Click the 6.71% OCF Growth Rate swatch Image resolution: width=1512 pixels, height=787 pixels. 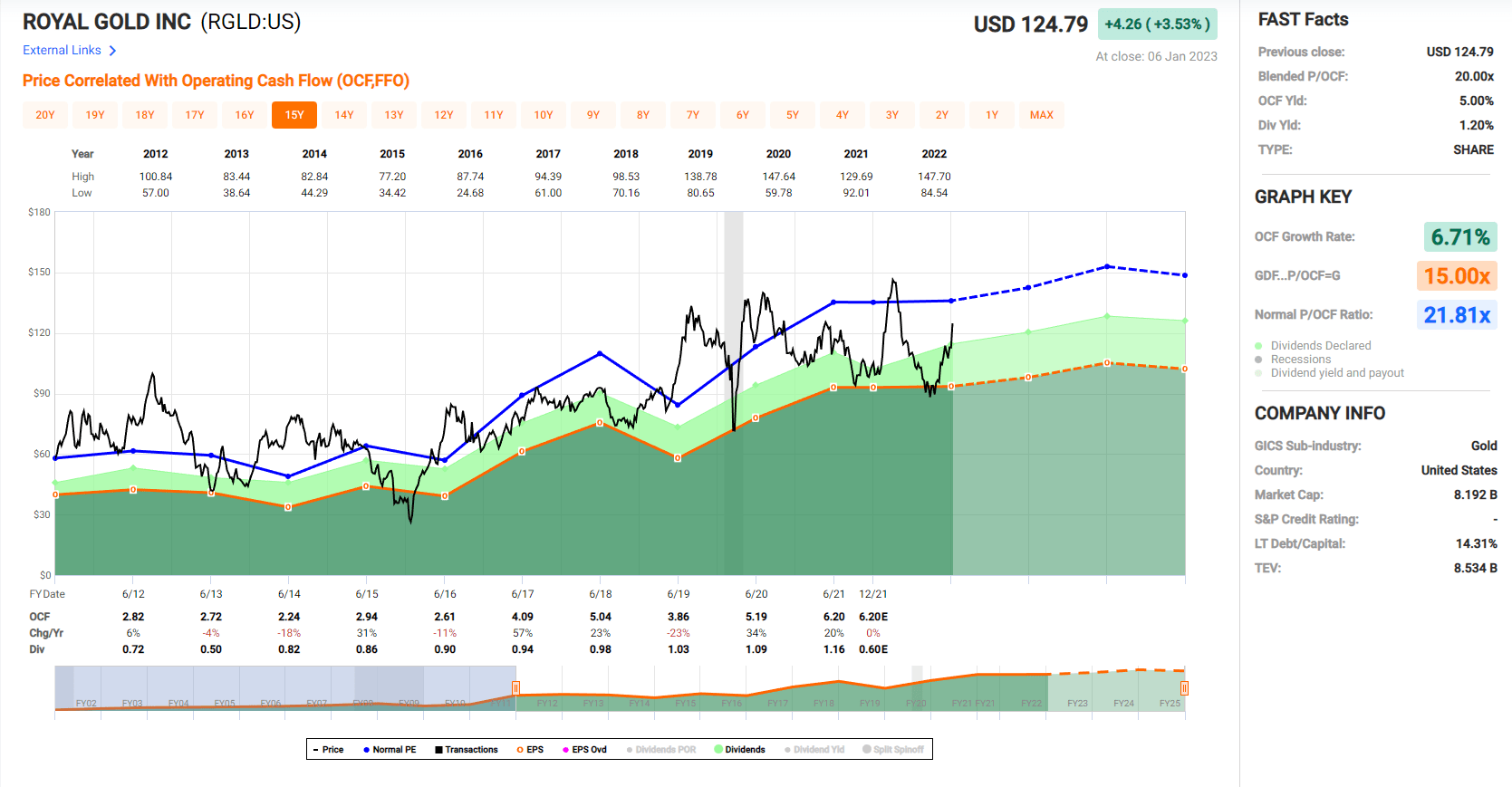pyautogui.click(x=1460, y=237)
